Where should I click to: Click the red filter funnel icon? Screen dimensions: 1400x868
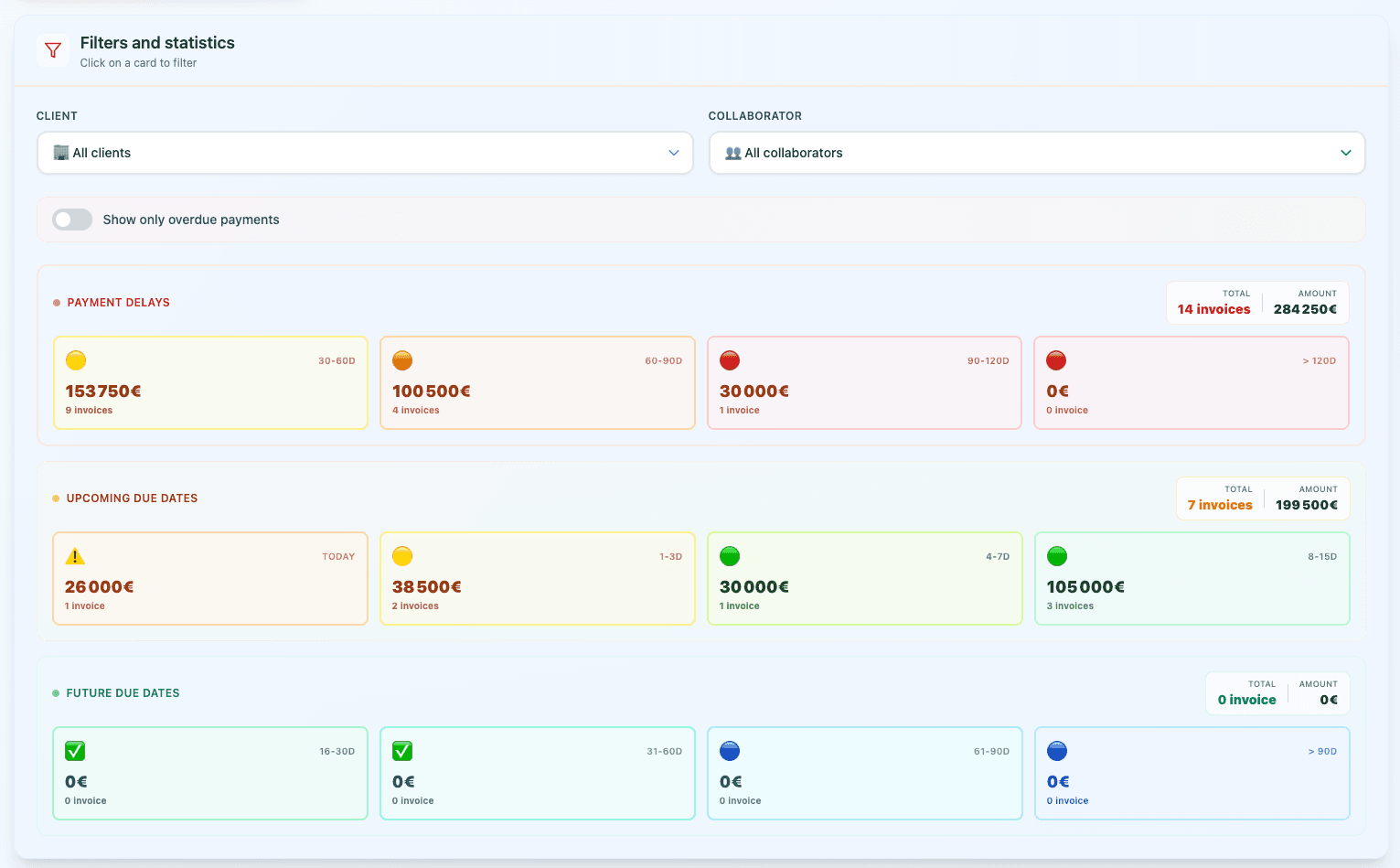[x=53, y=50]
